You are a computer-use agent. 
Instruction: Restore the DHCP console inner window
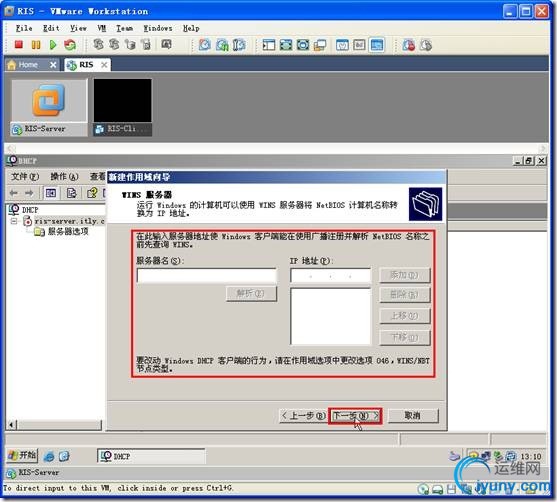coord(529,161)
